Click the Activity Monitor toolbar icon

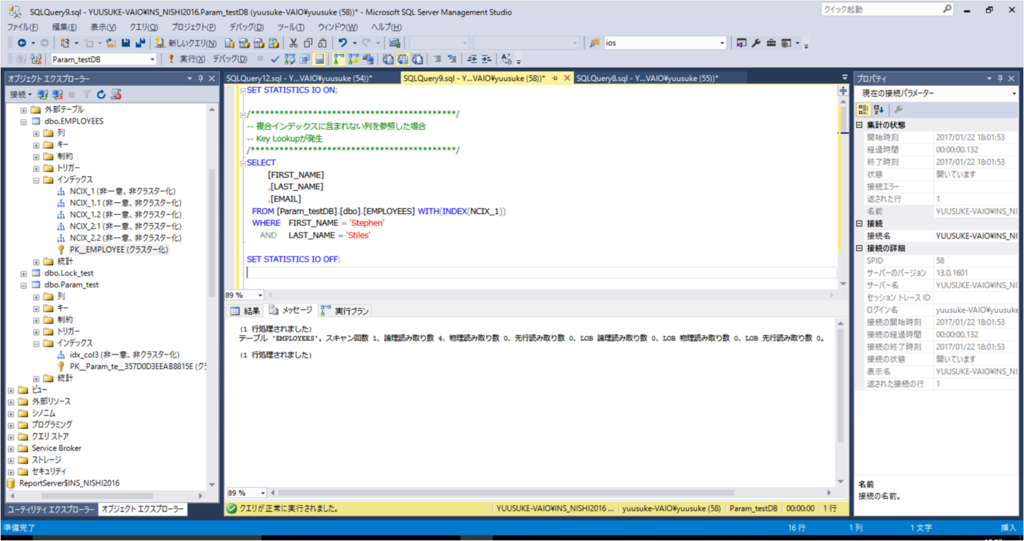point(394,42)
